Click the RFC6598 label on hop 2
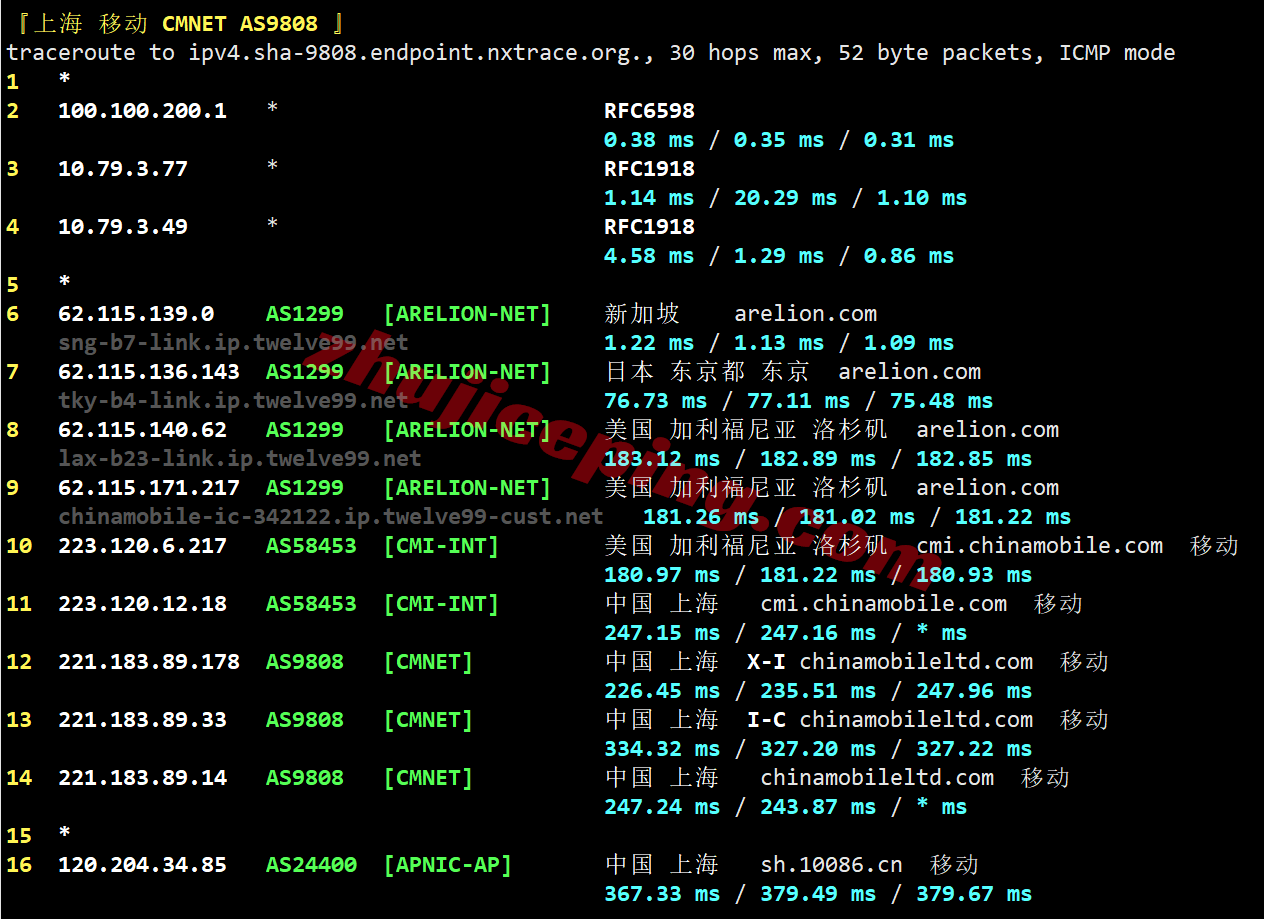 tap(649, 111)
